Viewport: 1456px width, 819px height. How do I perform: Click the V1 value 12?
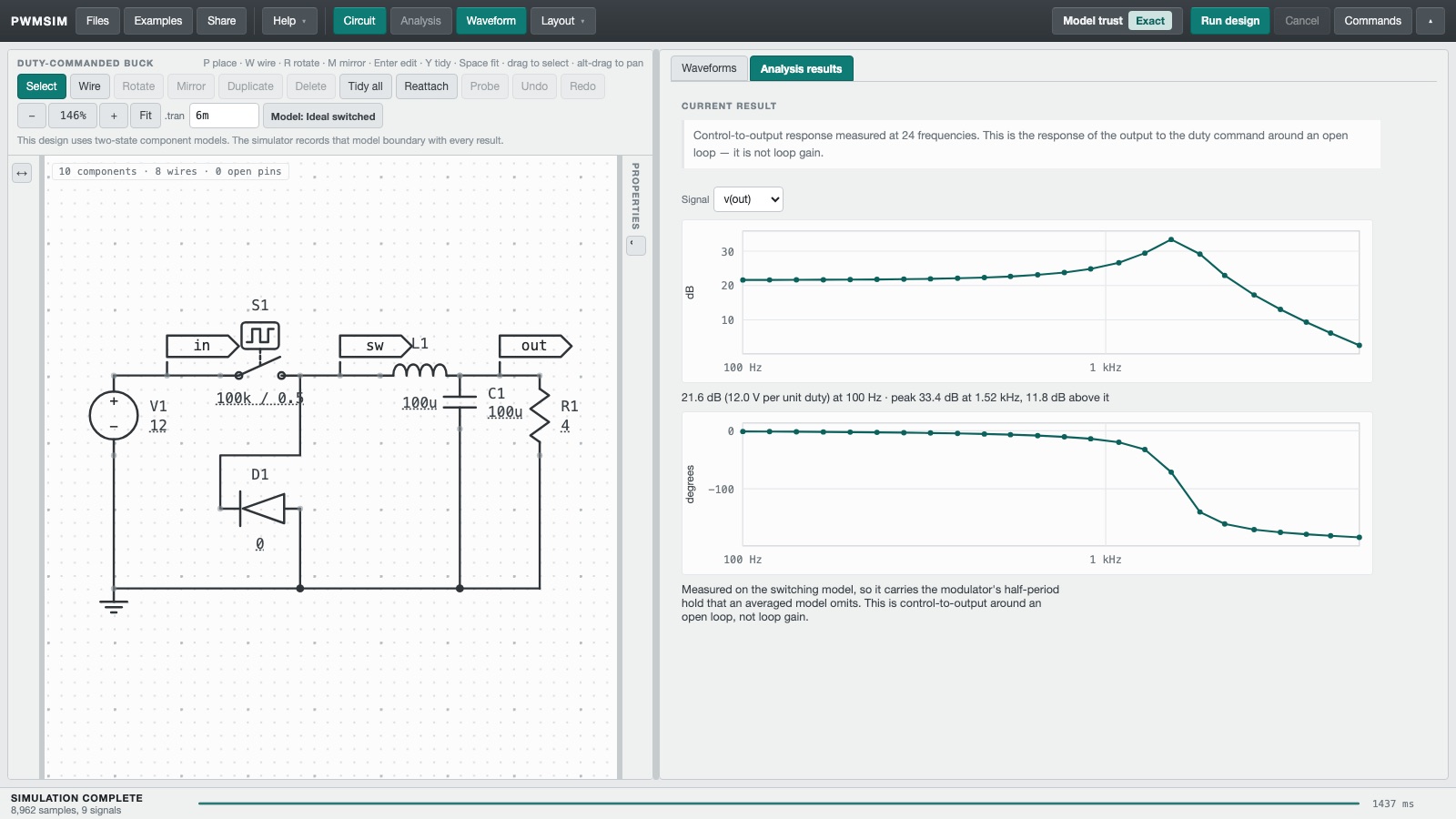(x=158, y=426)
